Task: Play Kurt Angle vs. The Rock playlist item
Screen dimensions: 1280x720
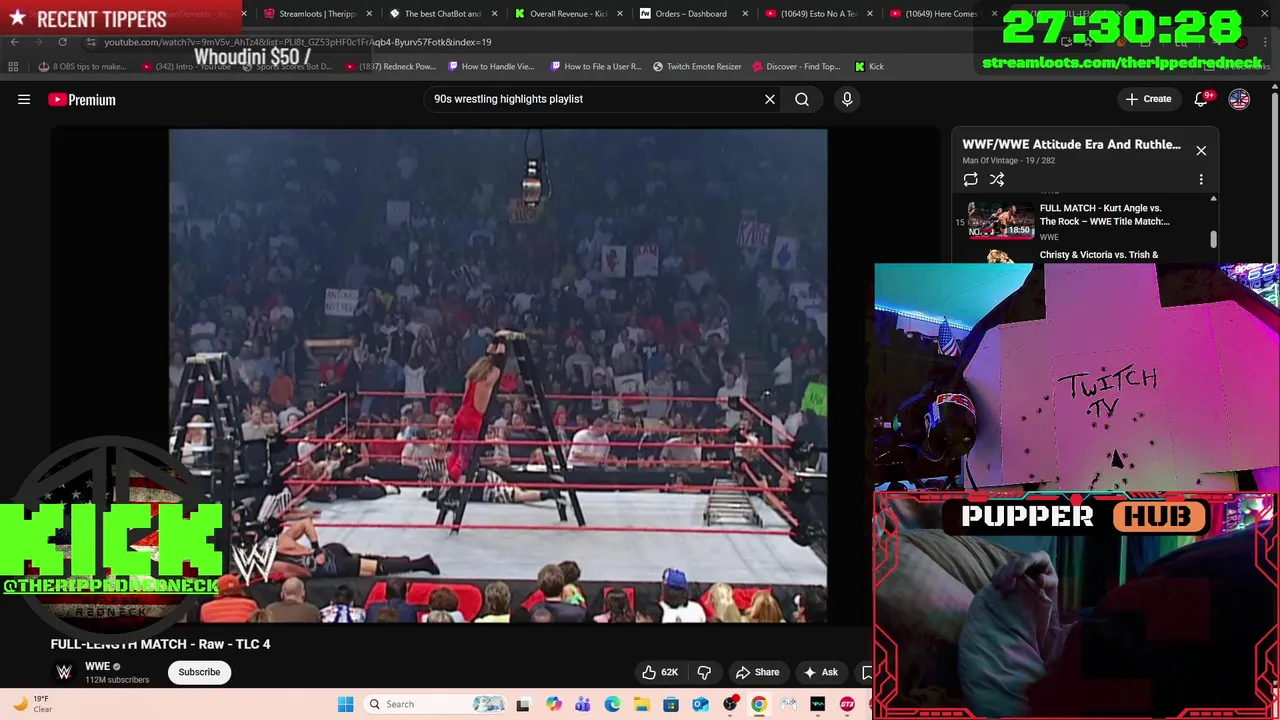Action: click(1104, 215)
